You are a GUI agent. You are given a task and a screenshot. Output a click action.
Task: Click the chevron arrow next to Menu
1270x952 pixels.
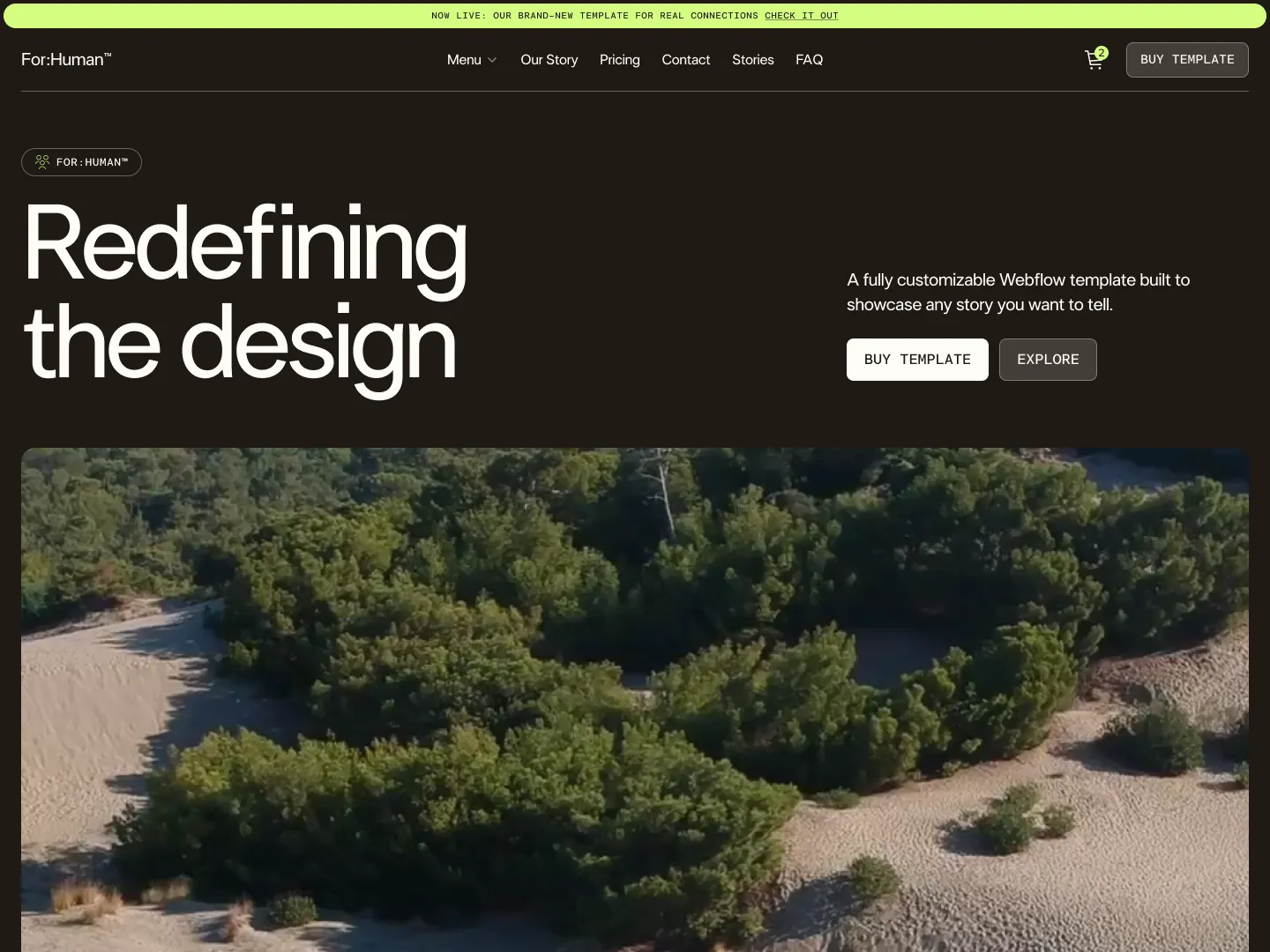click(x=492, y=60)
